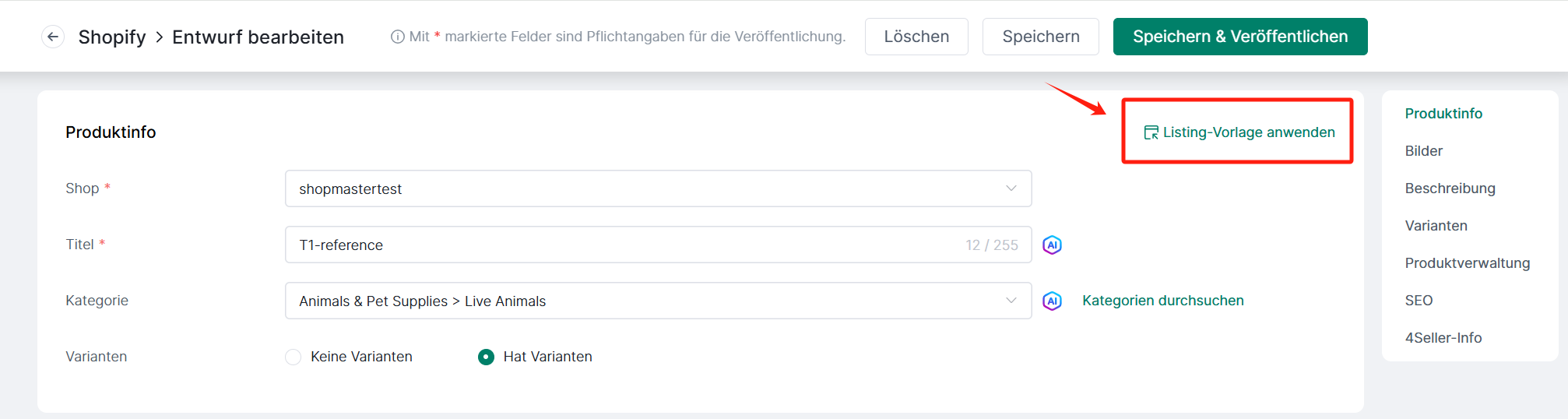
Task: Open the Kategorien durchsuchen link
Action: [1163, 301]
